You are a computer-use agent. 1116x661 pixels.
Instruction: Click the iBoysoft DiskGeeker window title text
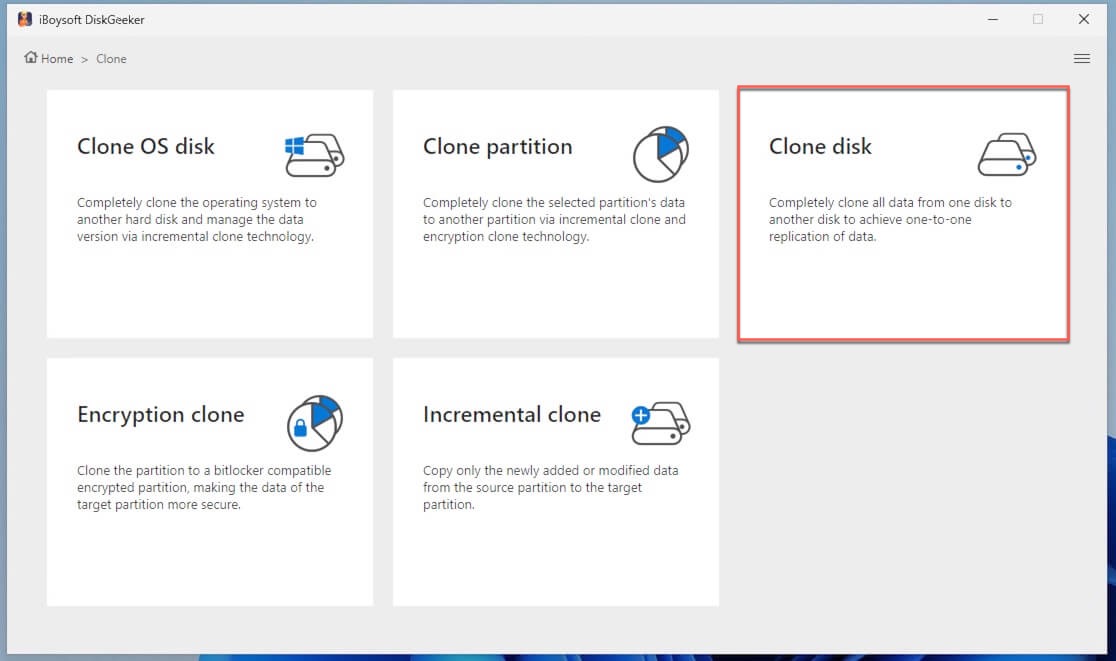[x=92, y=20]
